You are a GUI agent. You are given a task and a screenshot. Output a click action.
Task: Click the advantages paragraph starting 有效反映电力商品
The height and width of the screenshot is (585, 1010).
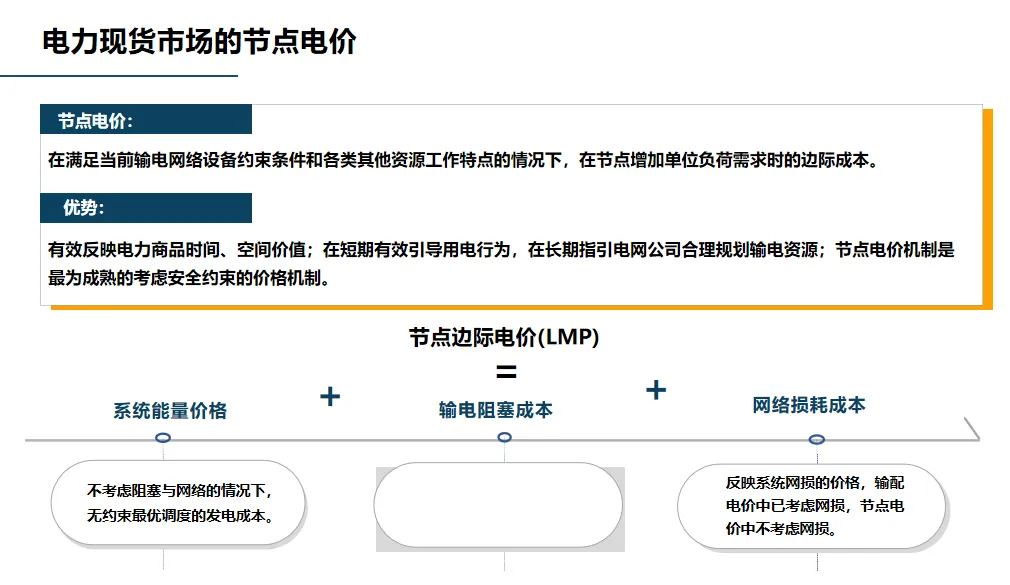501,264
